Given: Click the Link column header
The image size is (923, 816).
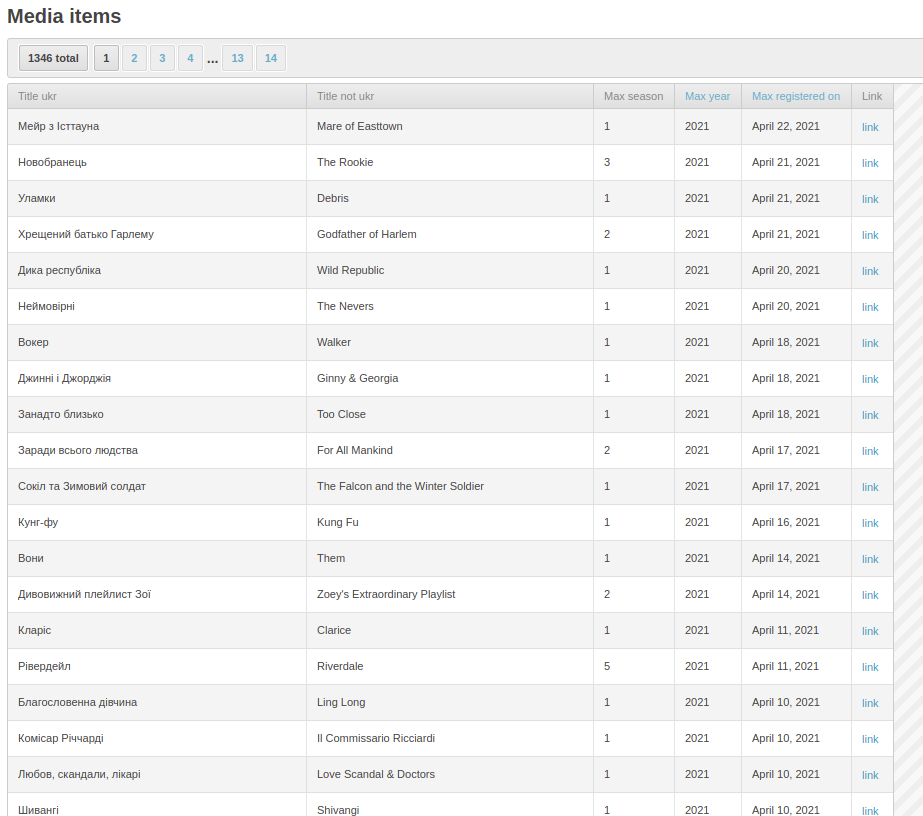Looking at the screenshot, I should pos(872,96).
